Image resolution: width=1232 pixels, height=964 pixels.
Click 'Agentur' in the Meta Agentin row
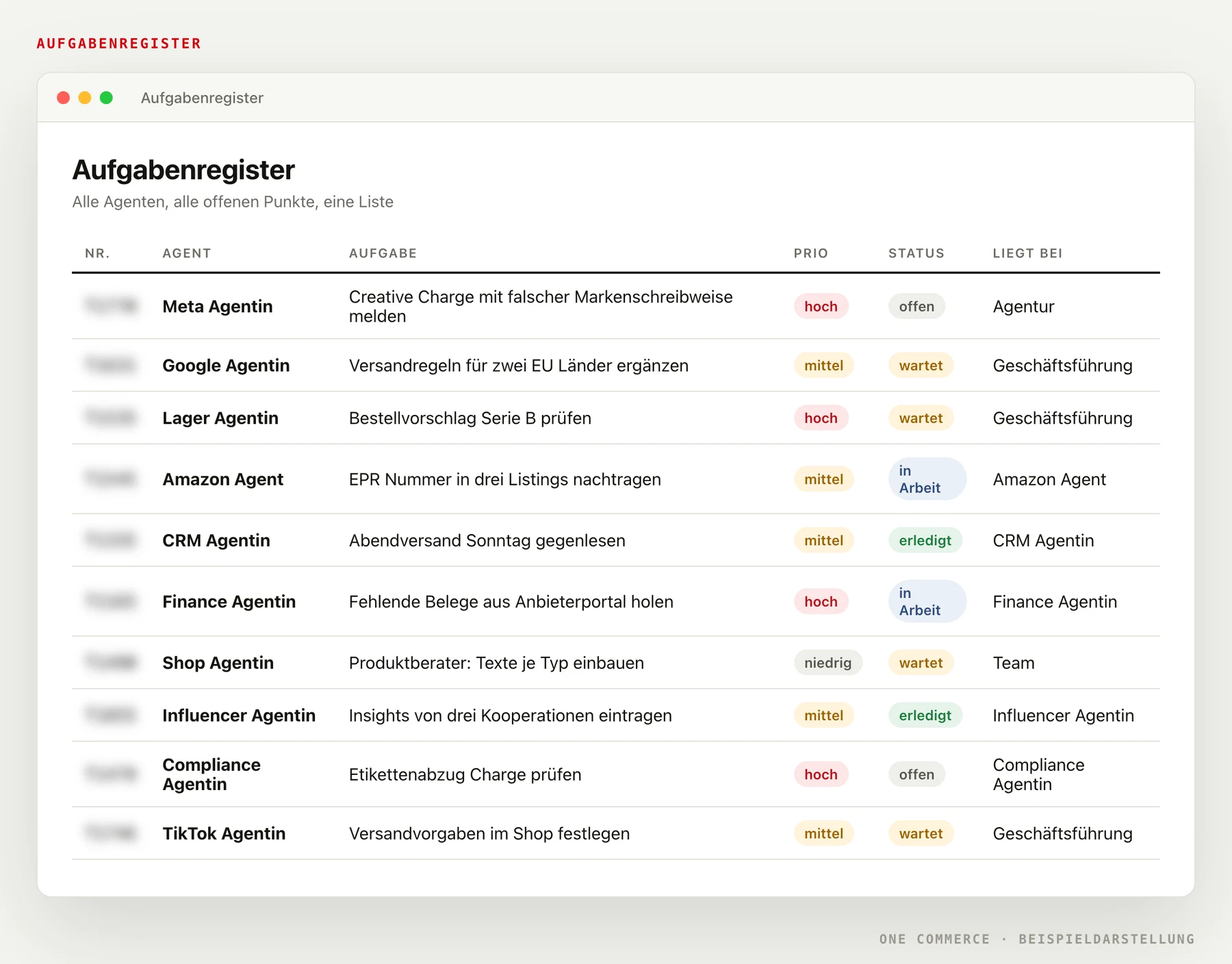[1023, 307]
